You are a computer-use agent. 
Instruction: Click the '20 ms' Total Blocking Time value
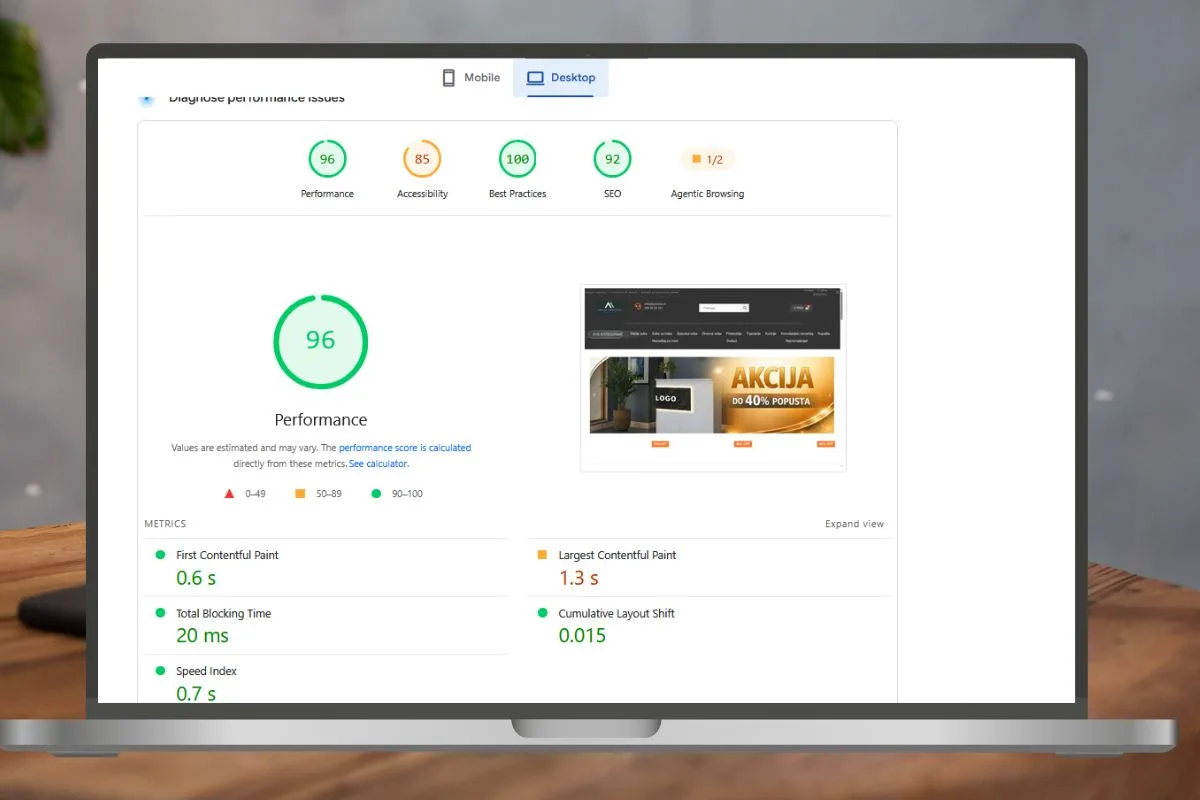click(x=202, y=636)
